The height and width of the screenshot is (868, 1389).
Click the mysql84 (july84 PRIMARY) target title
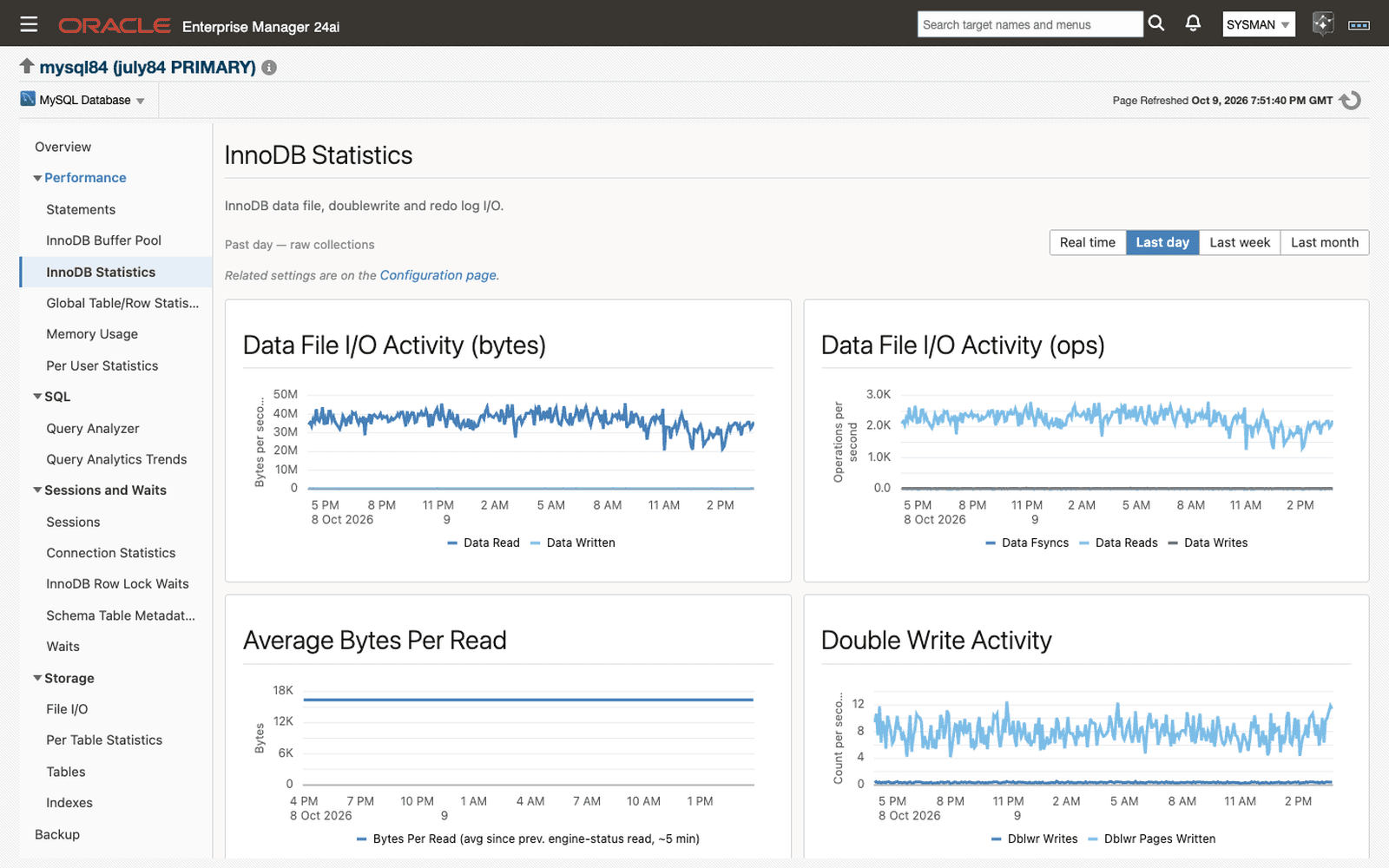[148, 67]
